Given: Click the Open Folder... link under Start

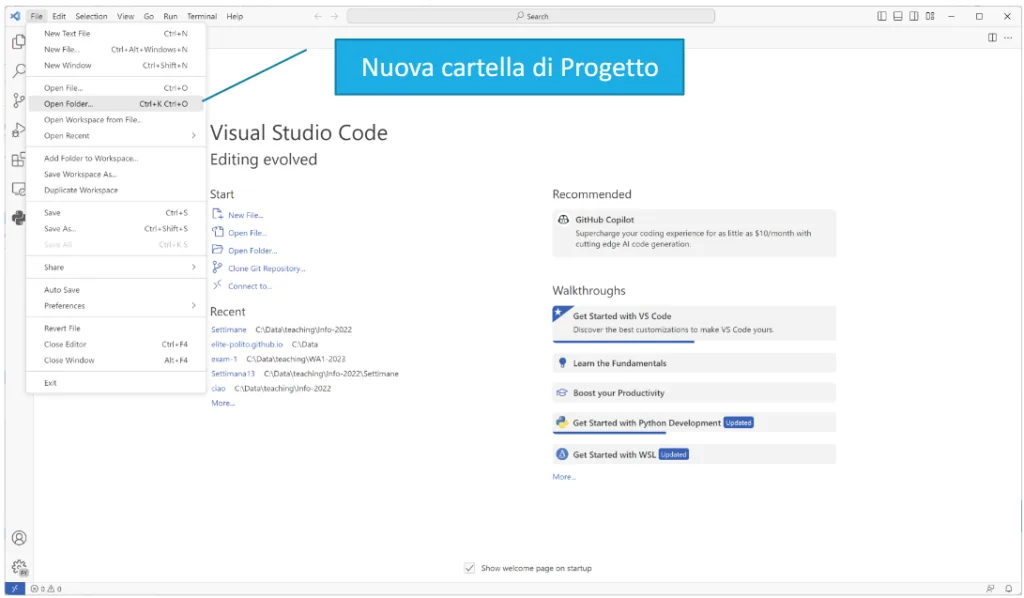Looking at the screenshot, I should click(x=253, y=251).
